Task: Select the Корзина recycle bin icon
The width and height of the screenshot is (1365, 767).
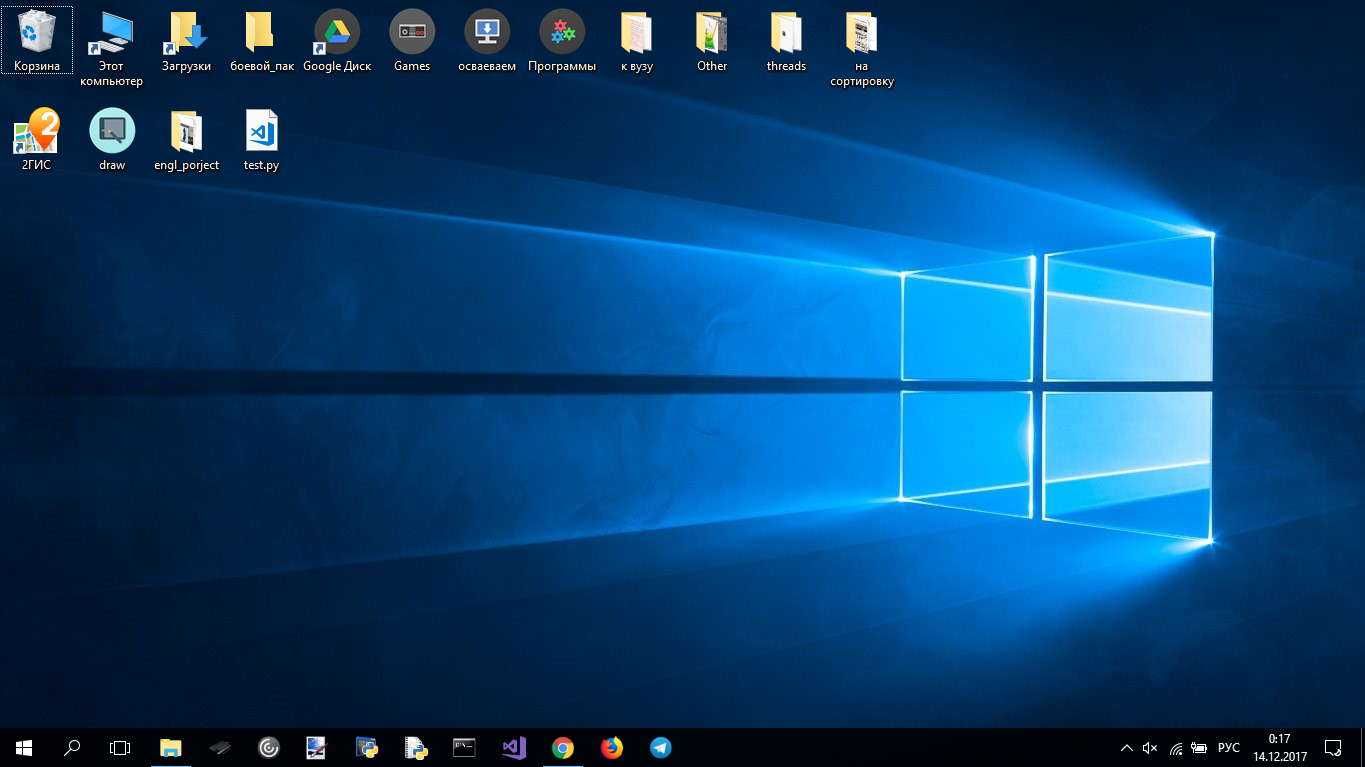Action: click(x=37, y=40)
